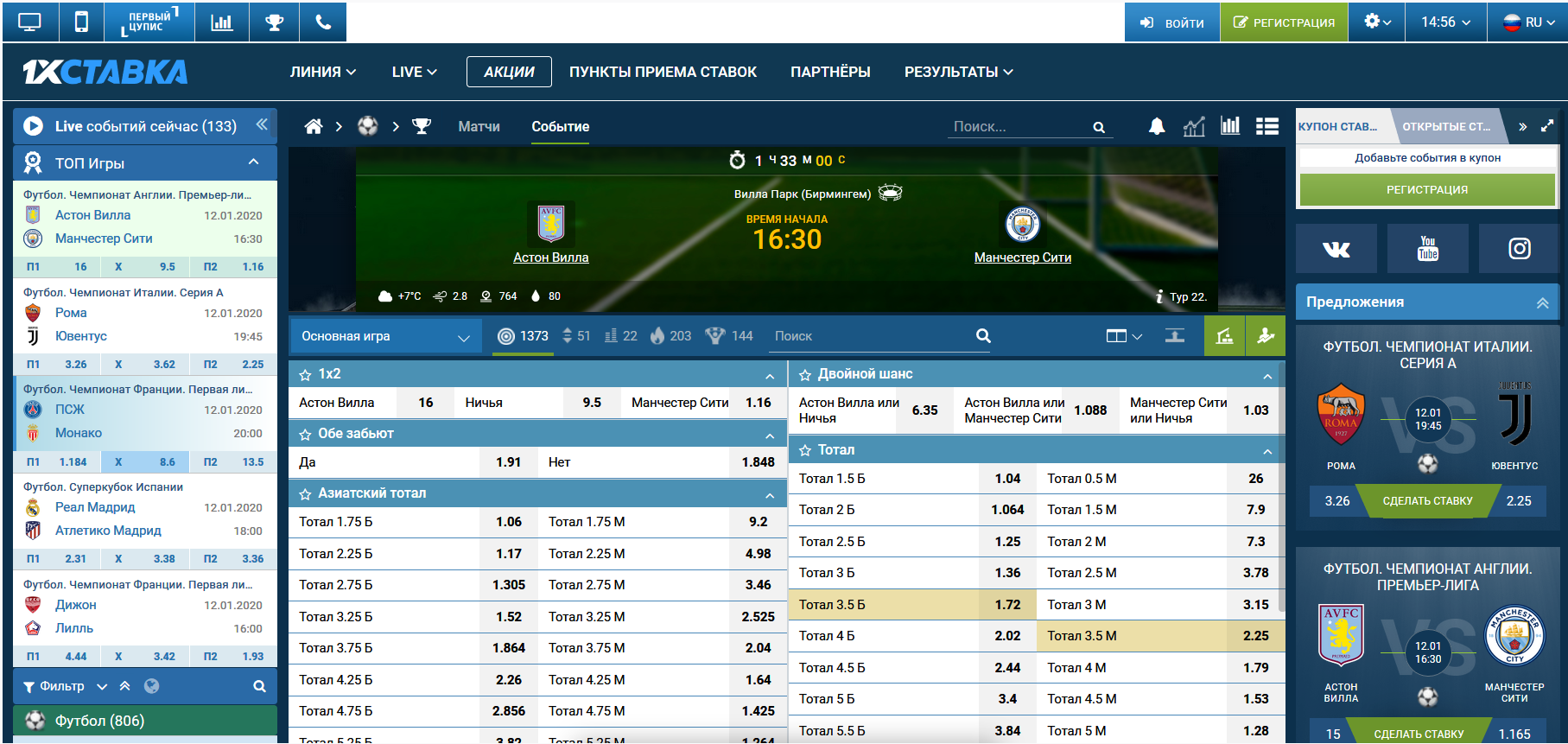Click the trophy icon in breadcrumb
This screenshot has width=1568, height=744.
tap(422, 126)
